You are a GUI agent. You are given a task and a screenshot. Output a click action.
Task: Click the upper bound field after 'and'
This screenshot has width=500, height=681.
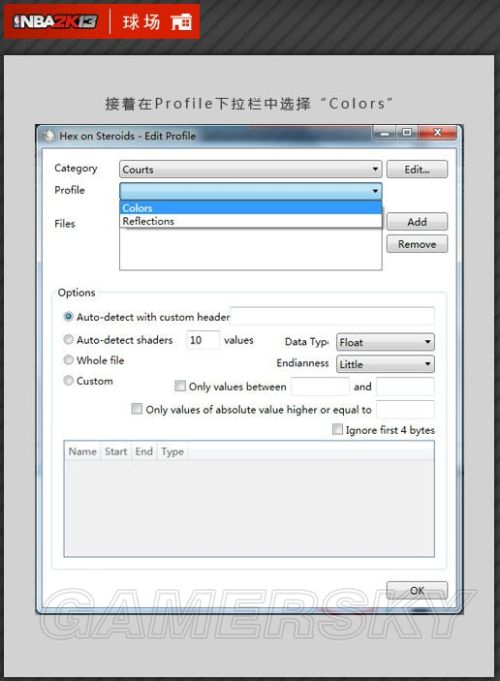[405, 386]
